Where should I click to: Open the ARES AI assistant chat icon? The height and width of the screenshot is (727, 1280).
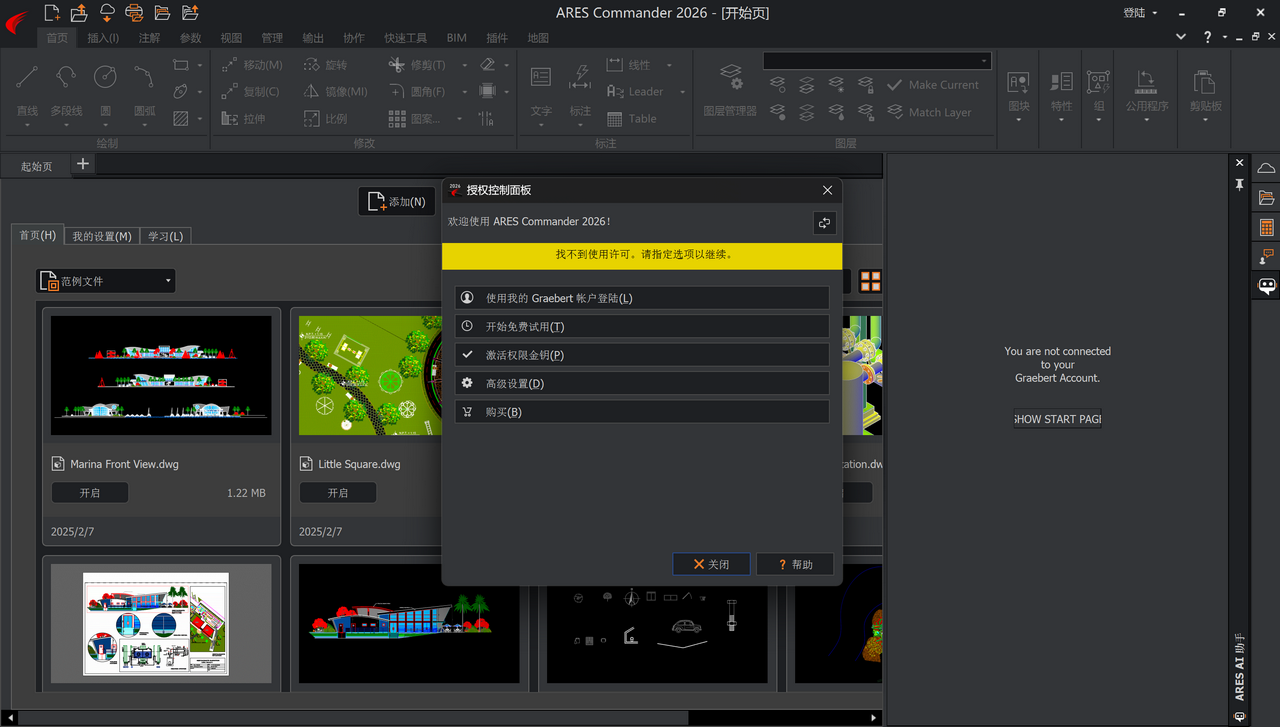[1266, 286]
